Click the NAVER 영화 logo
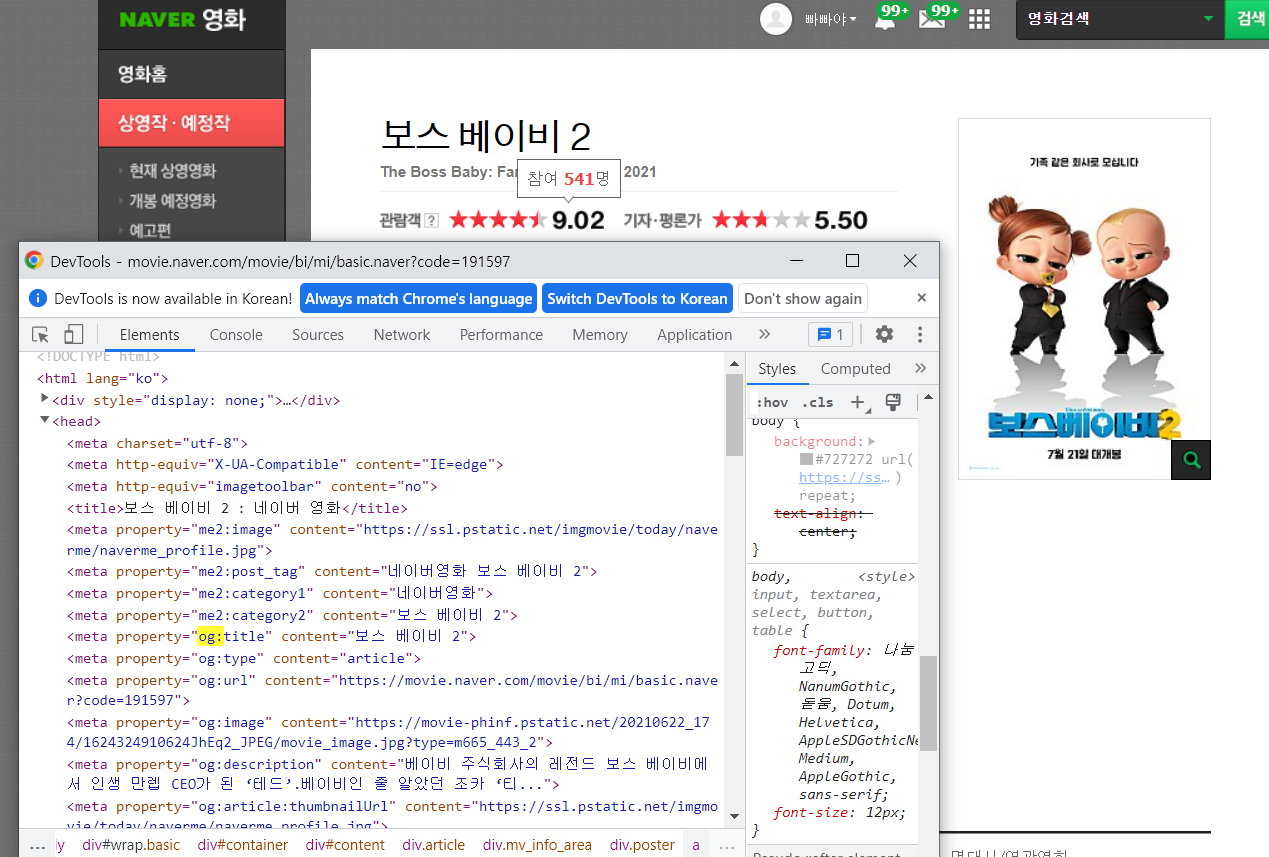The image size is (1269, 857). coord(182,20)
